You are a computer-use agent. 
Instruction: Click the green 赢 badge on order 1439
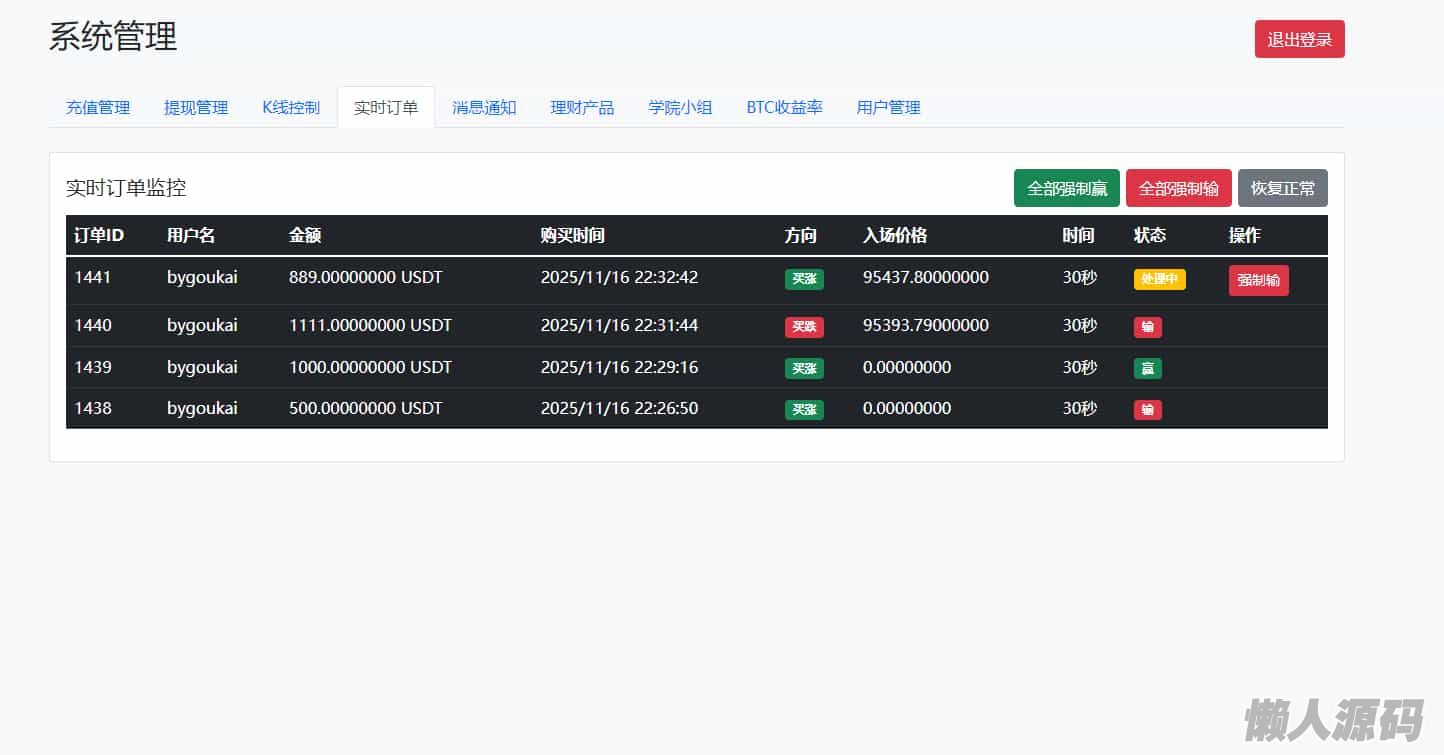[x=1147, y=369]
